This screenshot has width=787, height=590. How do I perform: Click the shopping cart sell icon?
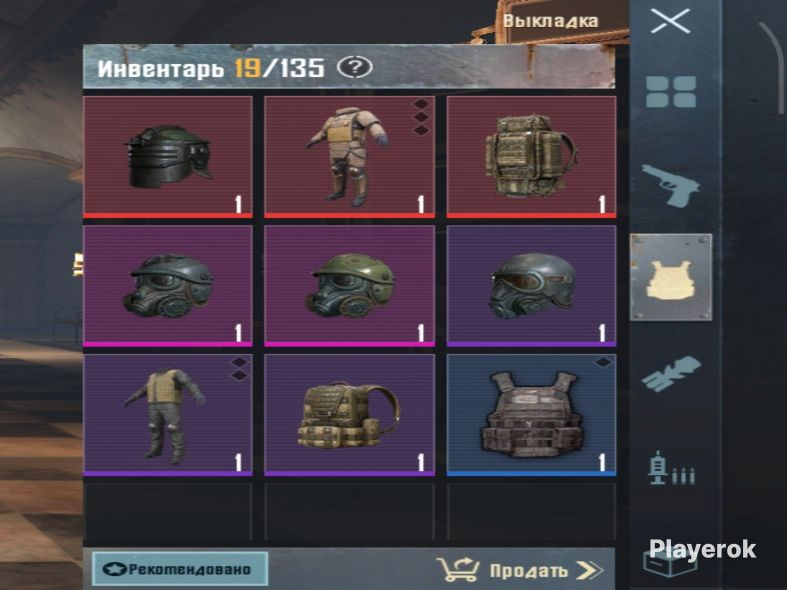458,569
